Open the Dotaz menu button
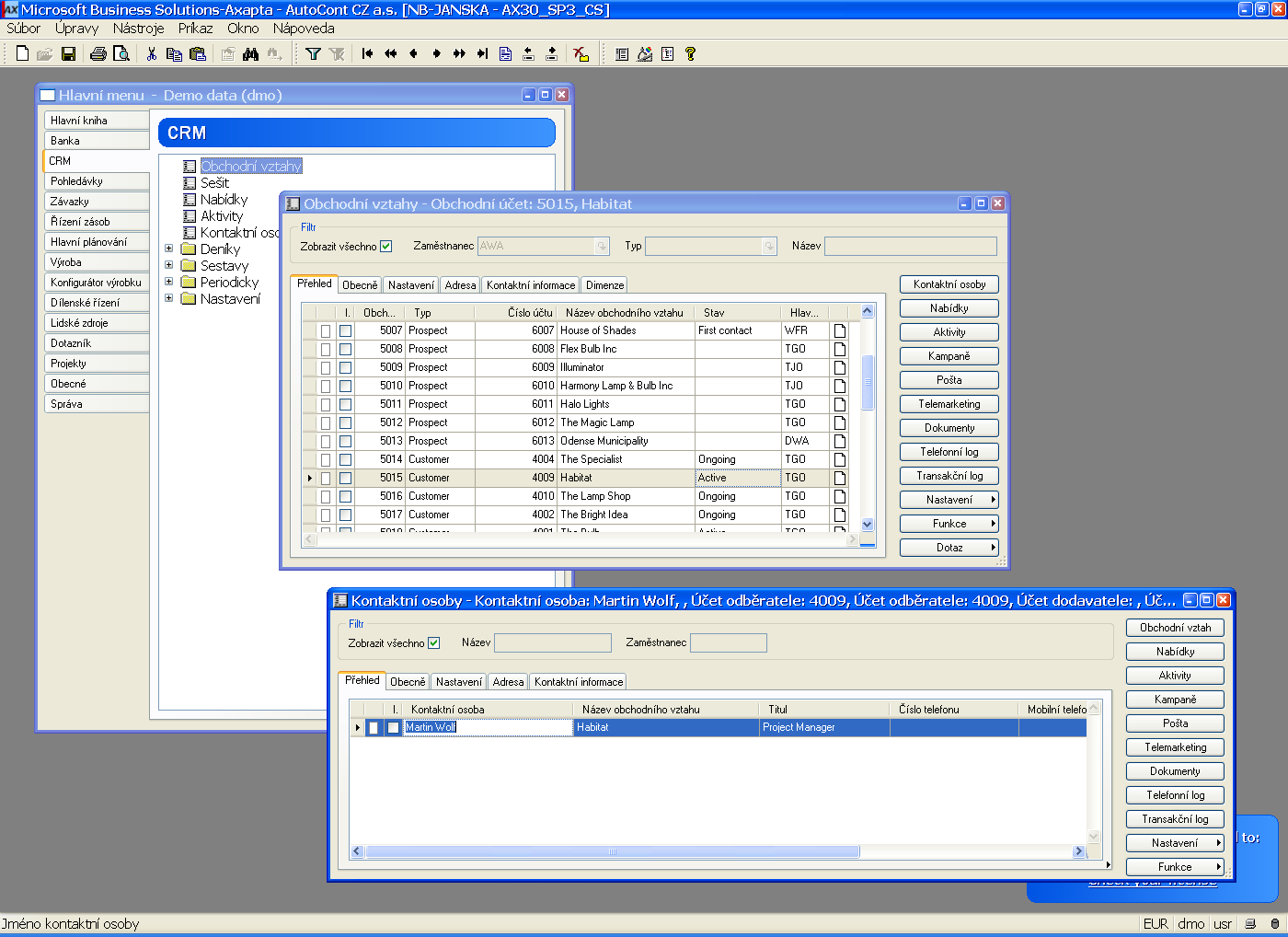 tap(949, 548)
